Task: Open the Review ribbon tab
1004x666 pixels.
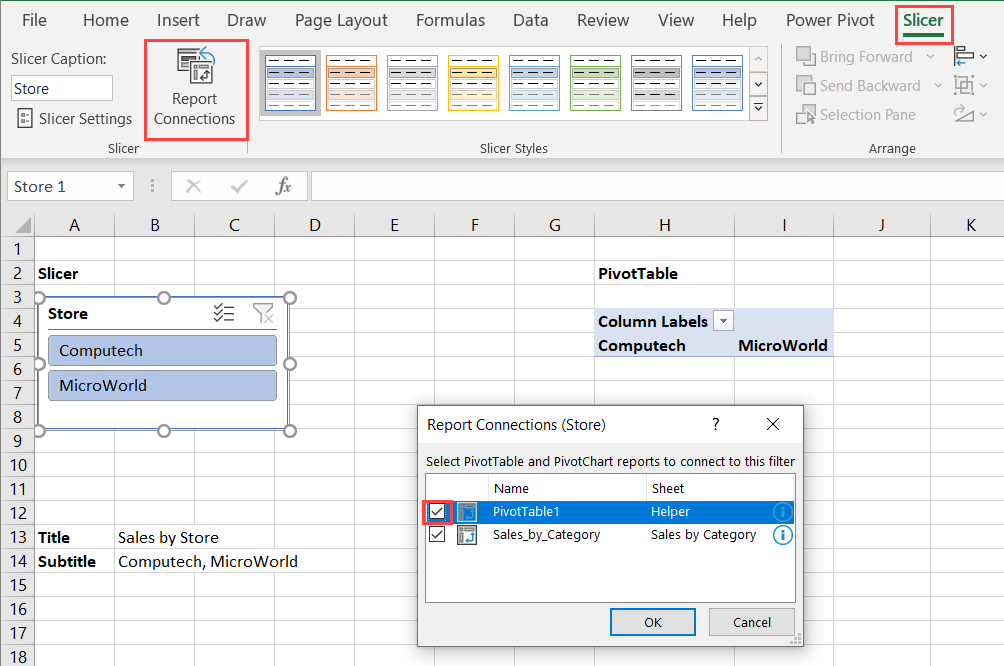Action: click(x=603, y=20)
